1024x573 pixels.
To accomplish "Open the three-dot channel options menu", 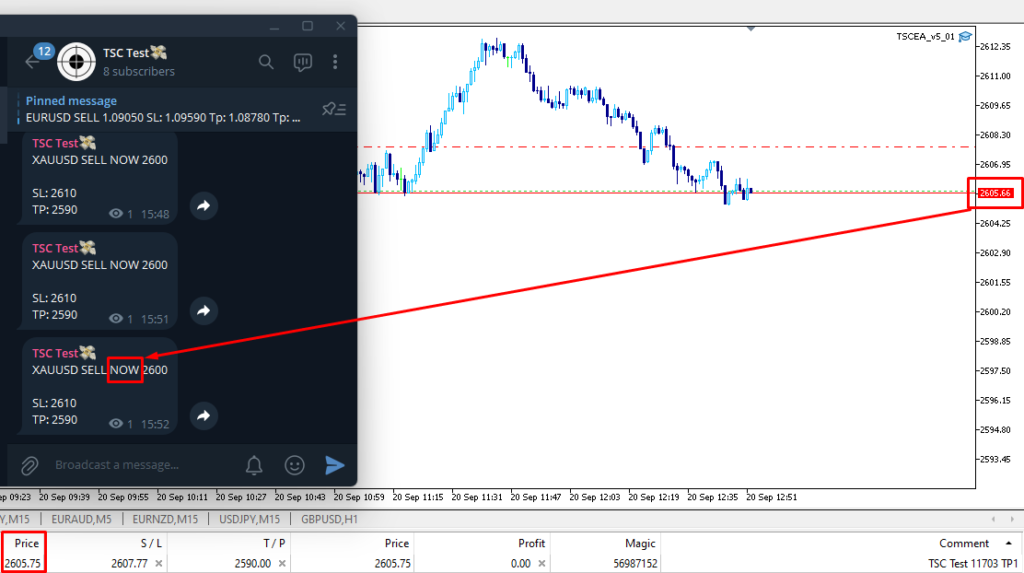I will click(338, 62).
